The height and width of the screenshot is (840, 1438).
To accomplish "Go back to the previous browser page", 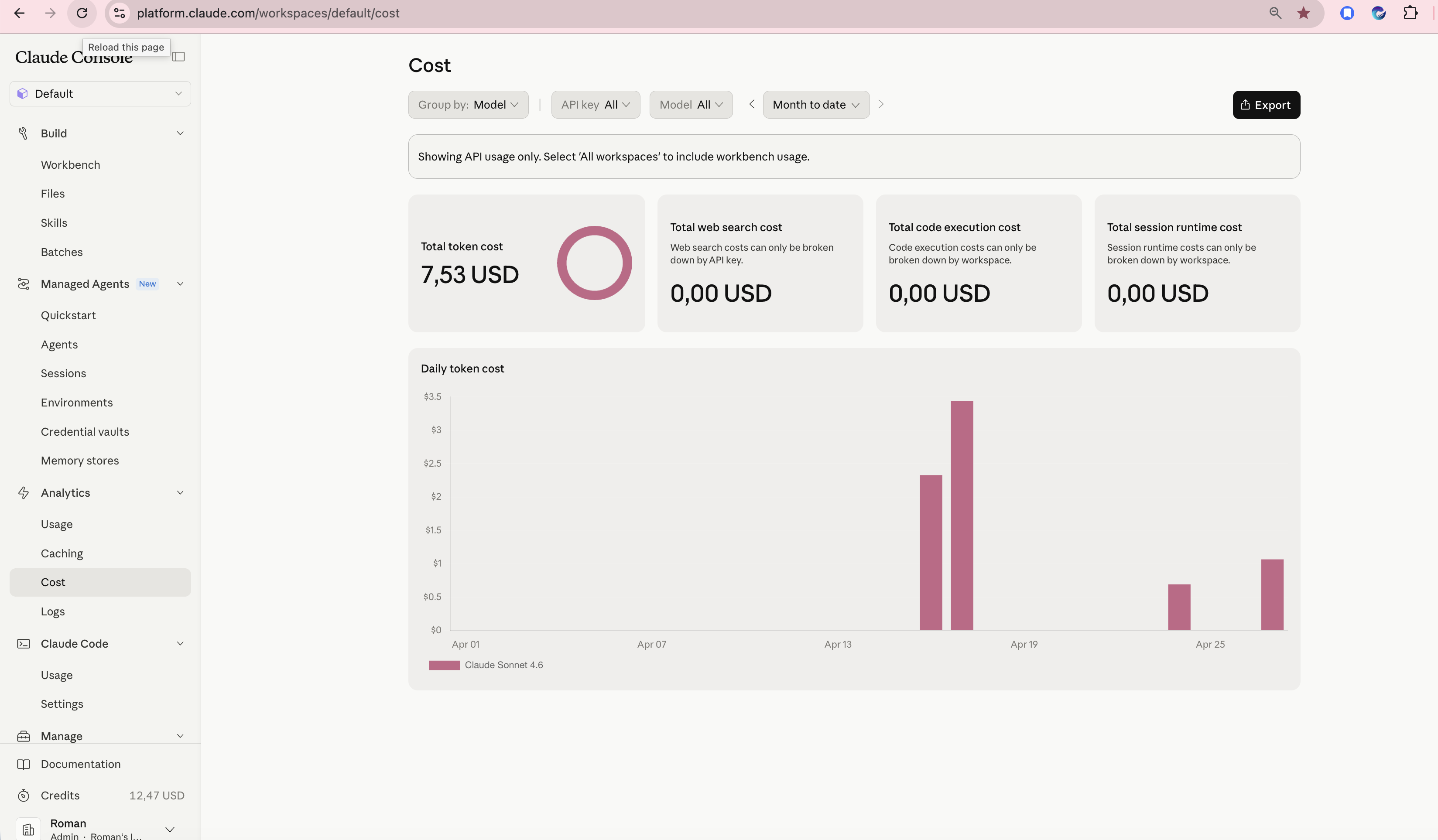I will (x=19, y=13).
